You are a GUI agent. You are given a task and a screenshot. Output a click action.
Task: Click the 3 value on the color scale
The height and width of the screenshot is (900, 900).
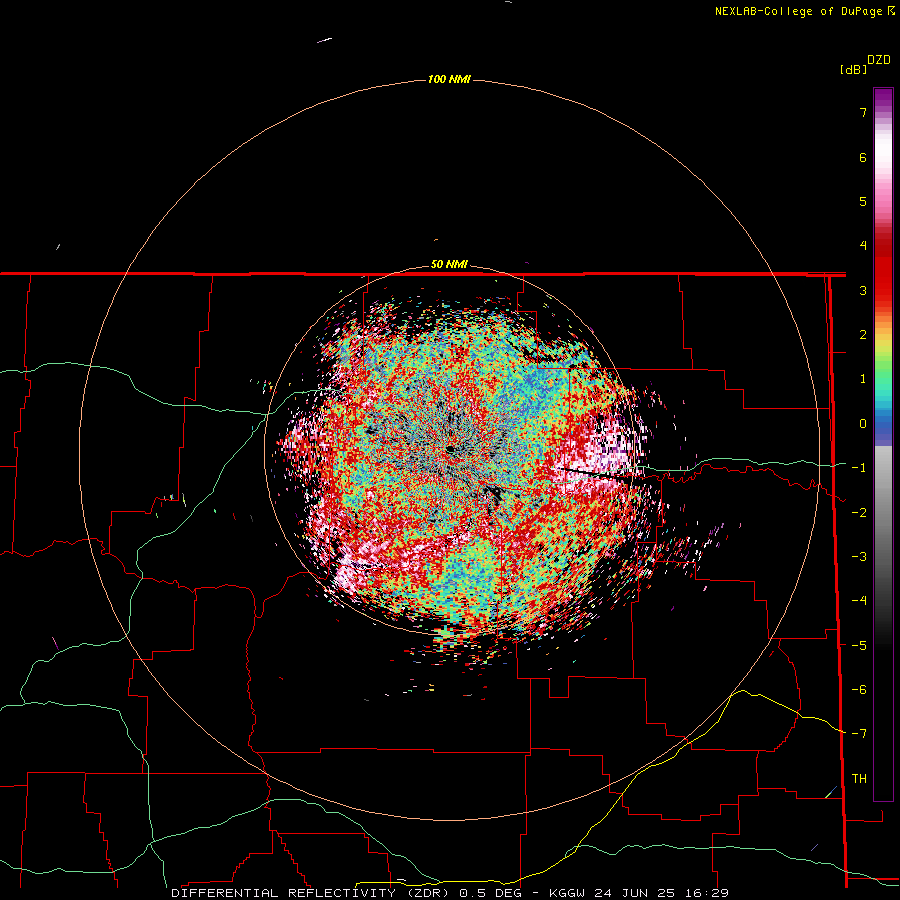click(863, 290)
